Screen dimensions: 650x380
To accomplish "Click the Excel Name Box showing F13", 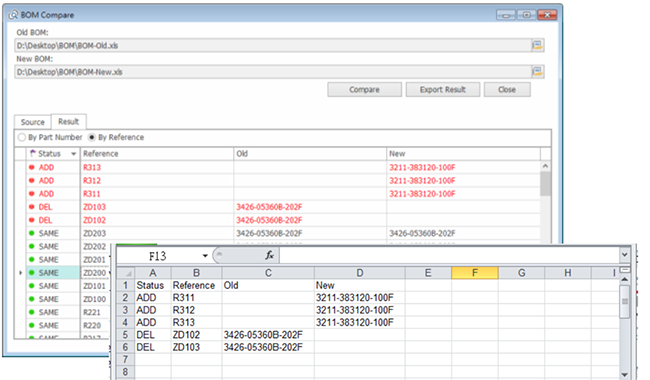I will pyautogui.click(x=158, y=256).
